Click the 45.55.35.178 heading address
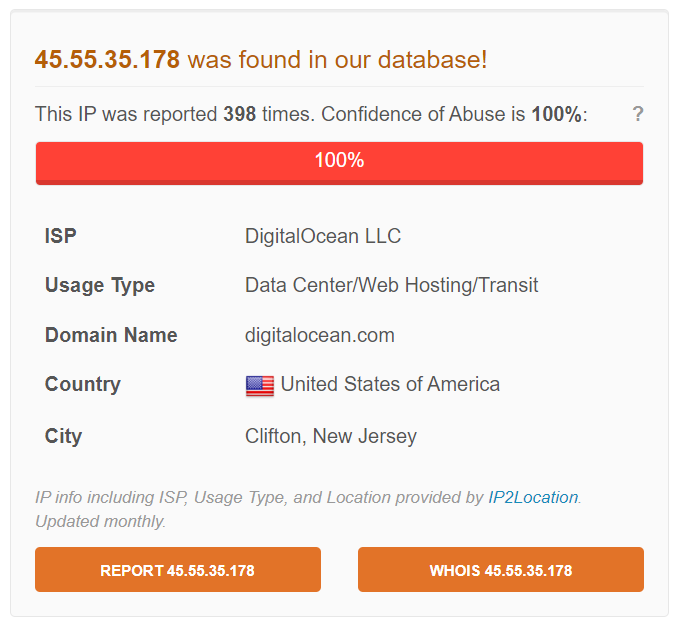 click(107, 59)
